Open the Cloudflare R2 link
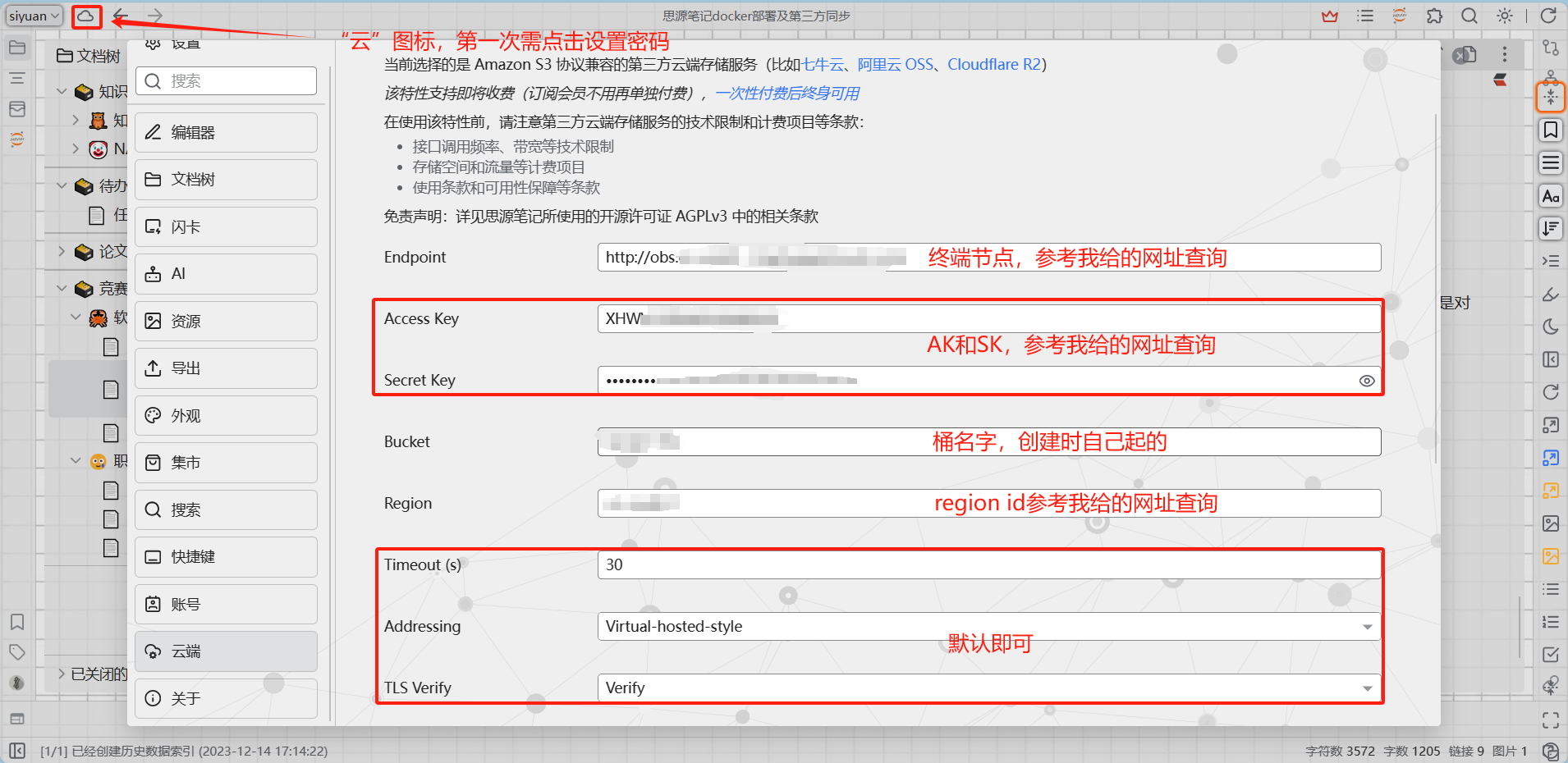This screenshot has width=1568, height=763. pos(994,65)
